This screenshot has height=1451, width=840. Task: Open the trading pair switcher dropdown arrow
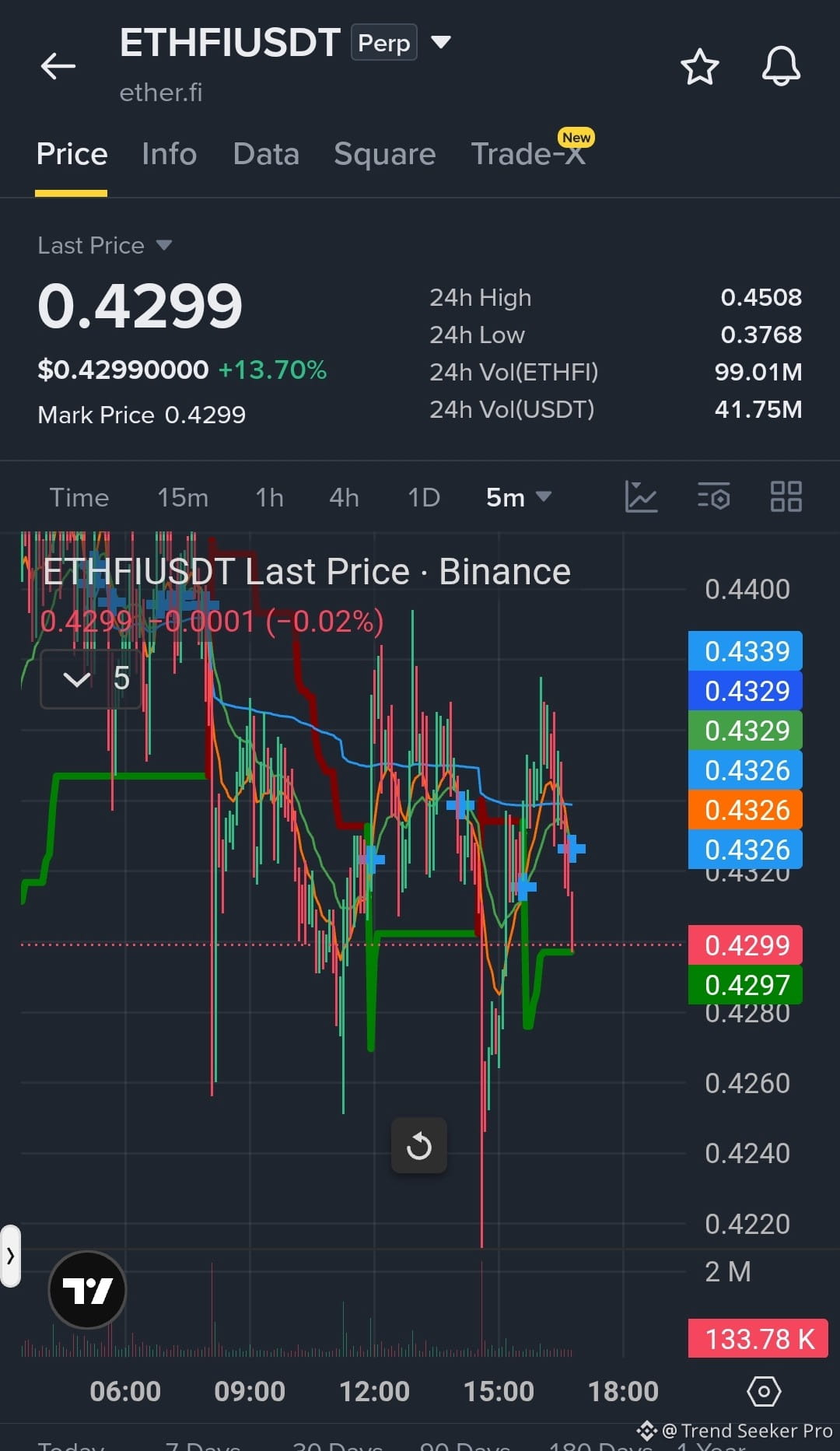coord(441,42)
